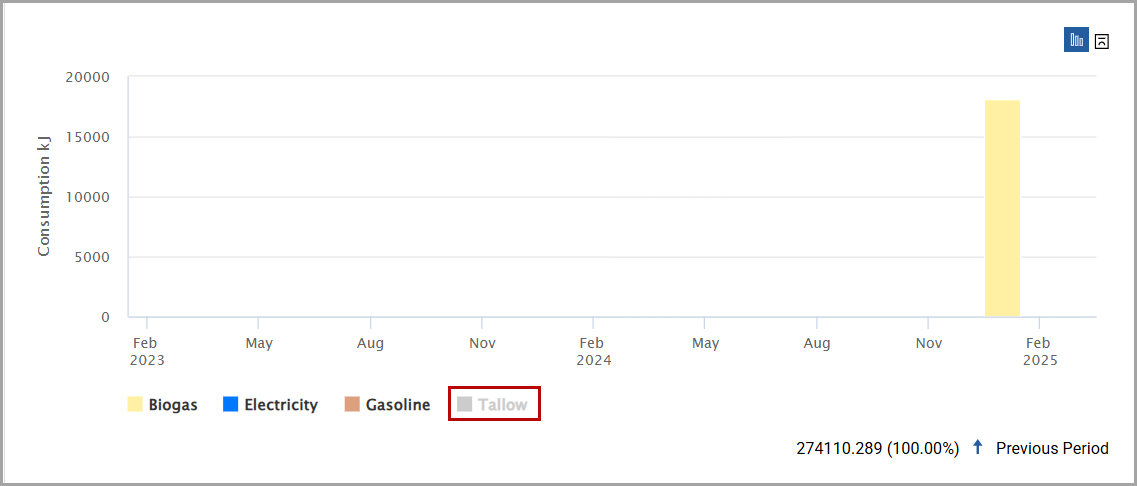Click the 274110.289 (100.00%) value
Image resolution: width=1137 pixels, height=486 pixels.
click(x=877, y=448)
